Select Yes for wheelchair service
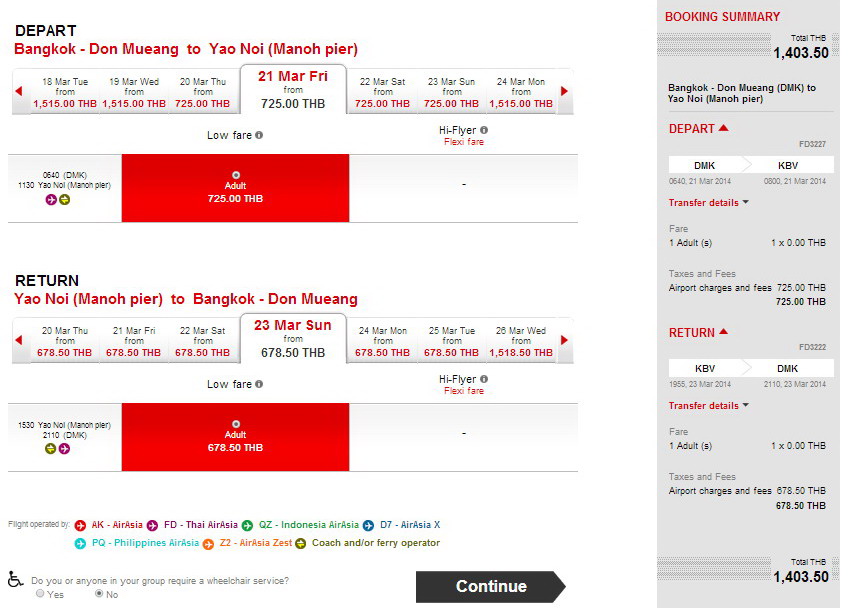The width and height of the screenshot is (850, 608). pyautogui.click(x=41, y=593)
